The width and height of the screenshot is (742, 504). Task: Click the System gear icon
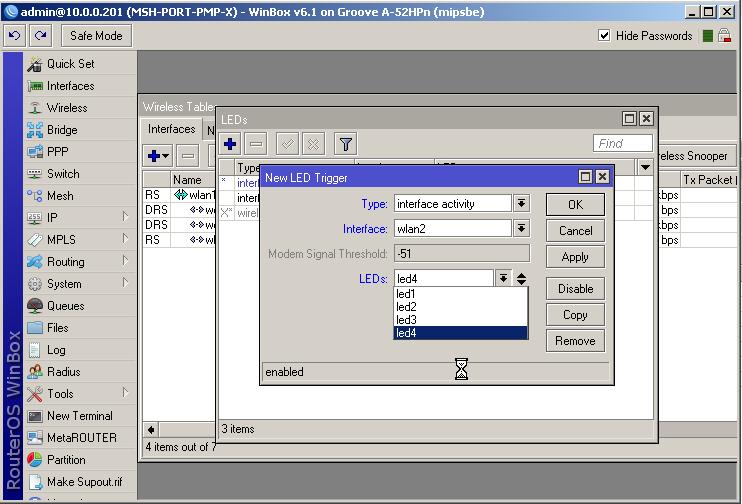pos(35,283)
